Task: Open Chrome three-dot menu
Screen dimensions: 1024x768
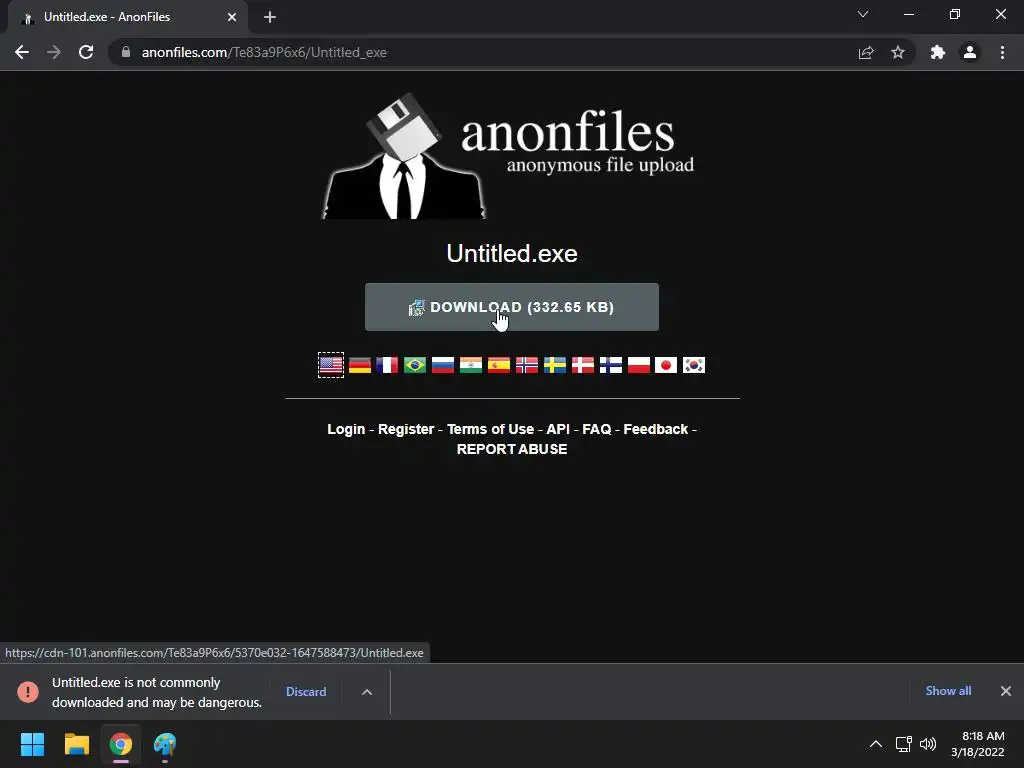Action: [1002, 52]
